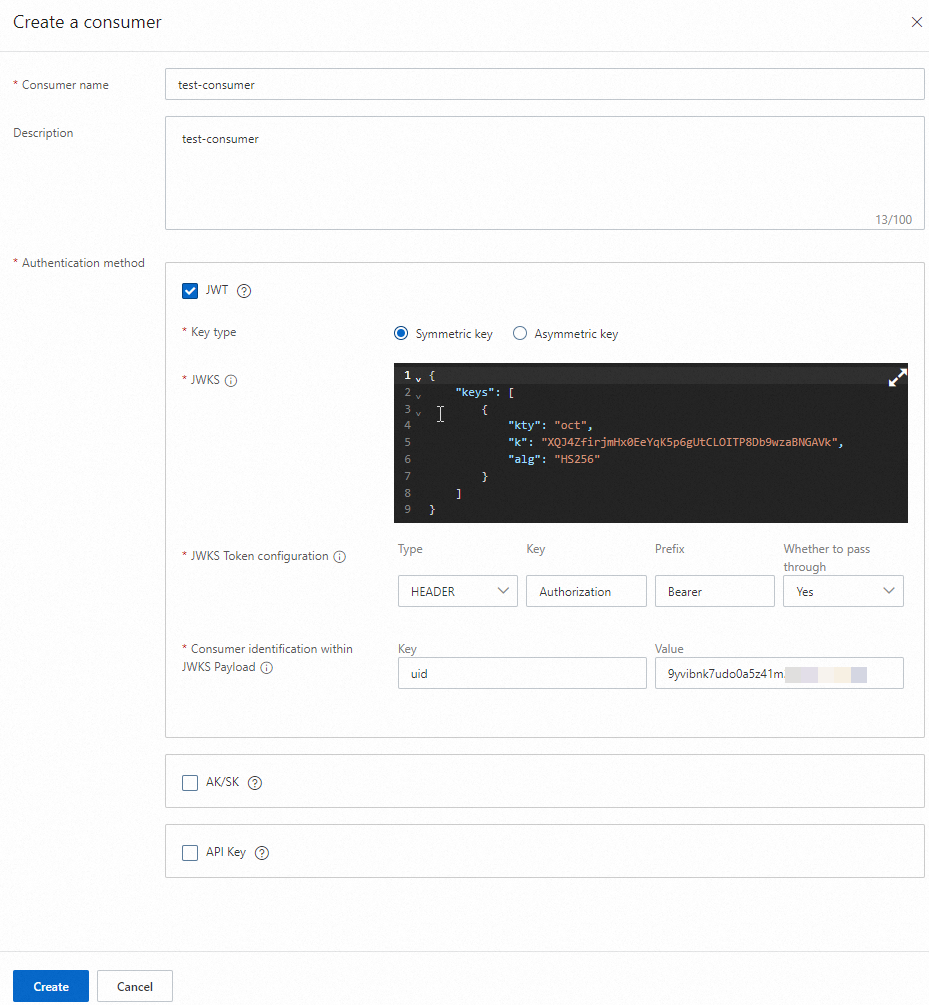Enable AK/SK authentication
The image size is (929, 1005).
pos(190,783)
